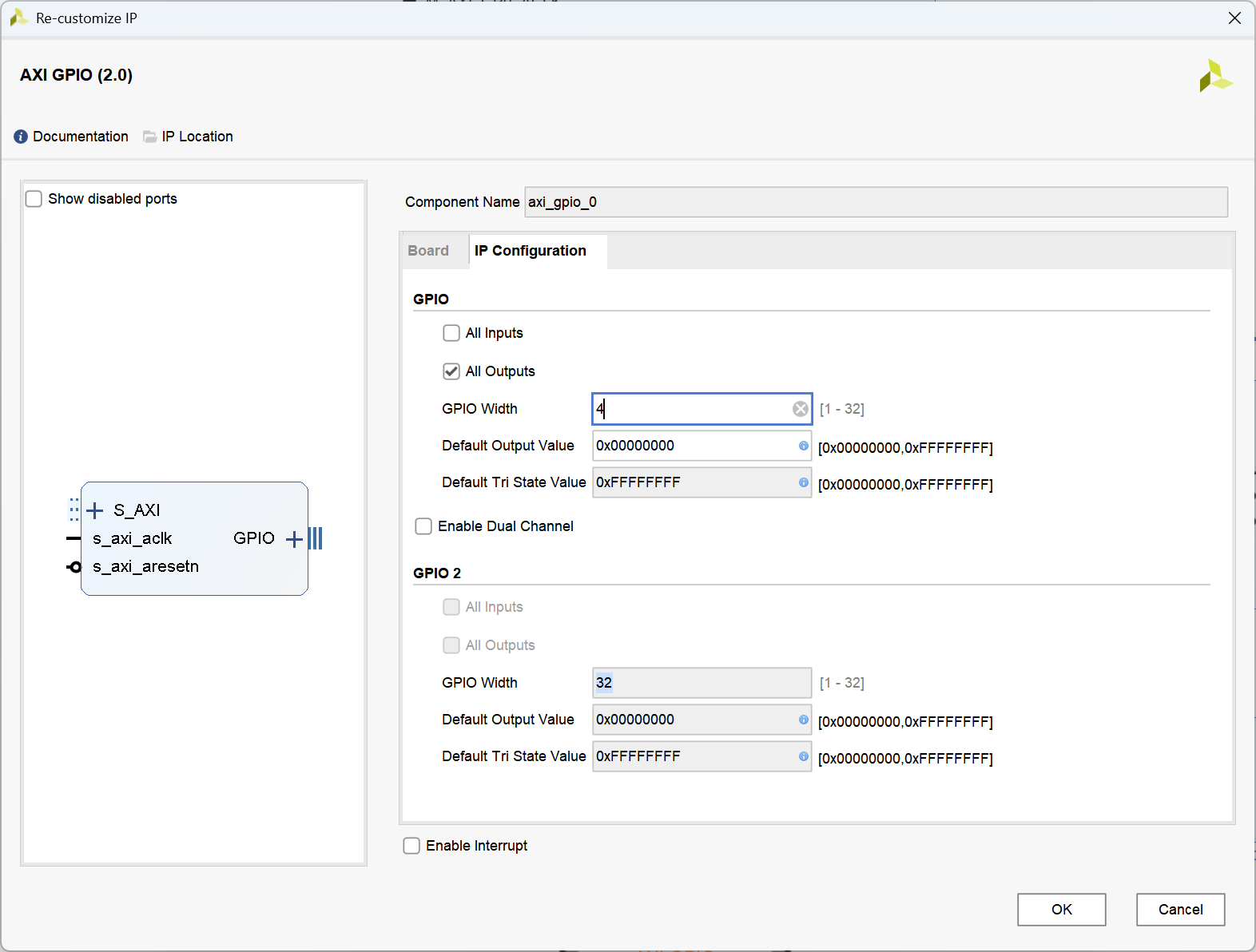Viewport: 1256px width, 952px height.
Task: Expand the GPIO interface plus icon on the block
Action: coord(294,539)
